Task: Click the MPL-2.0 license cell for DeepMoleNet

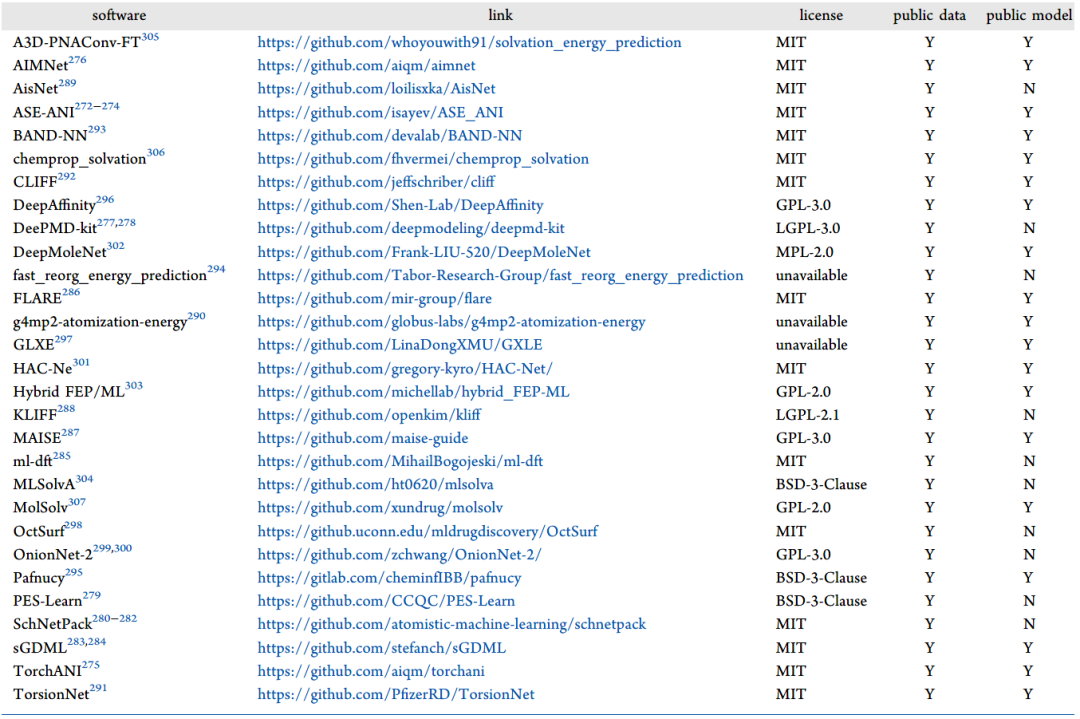Action: (804, 252)
